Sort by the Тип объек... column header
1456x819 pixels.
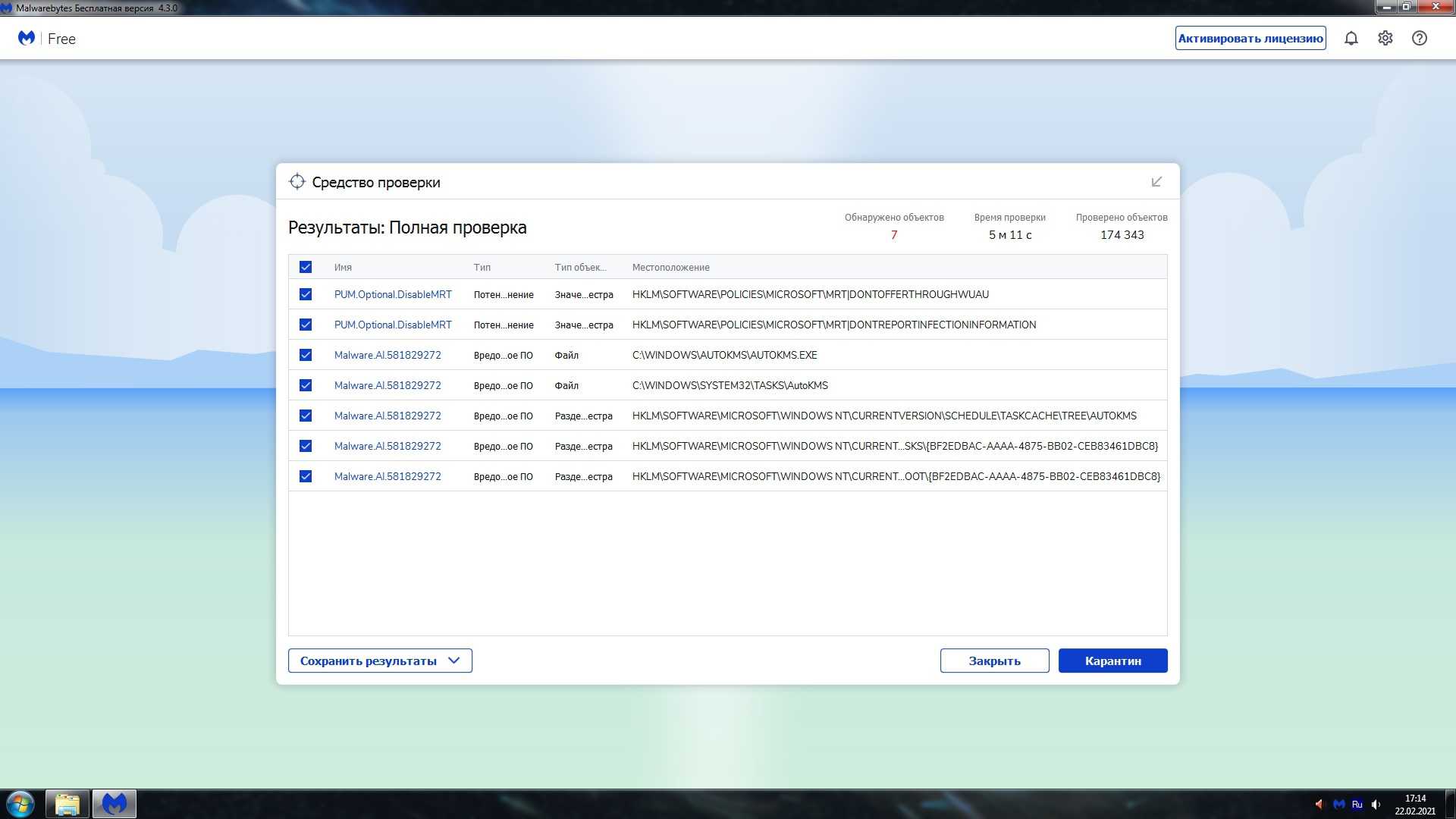580,267
